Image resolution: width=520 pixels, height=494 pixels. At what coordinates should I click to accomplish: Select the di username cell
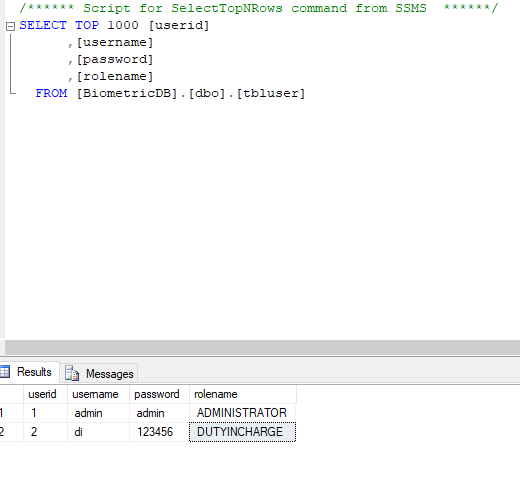point(99,432)
